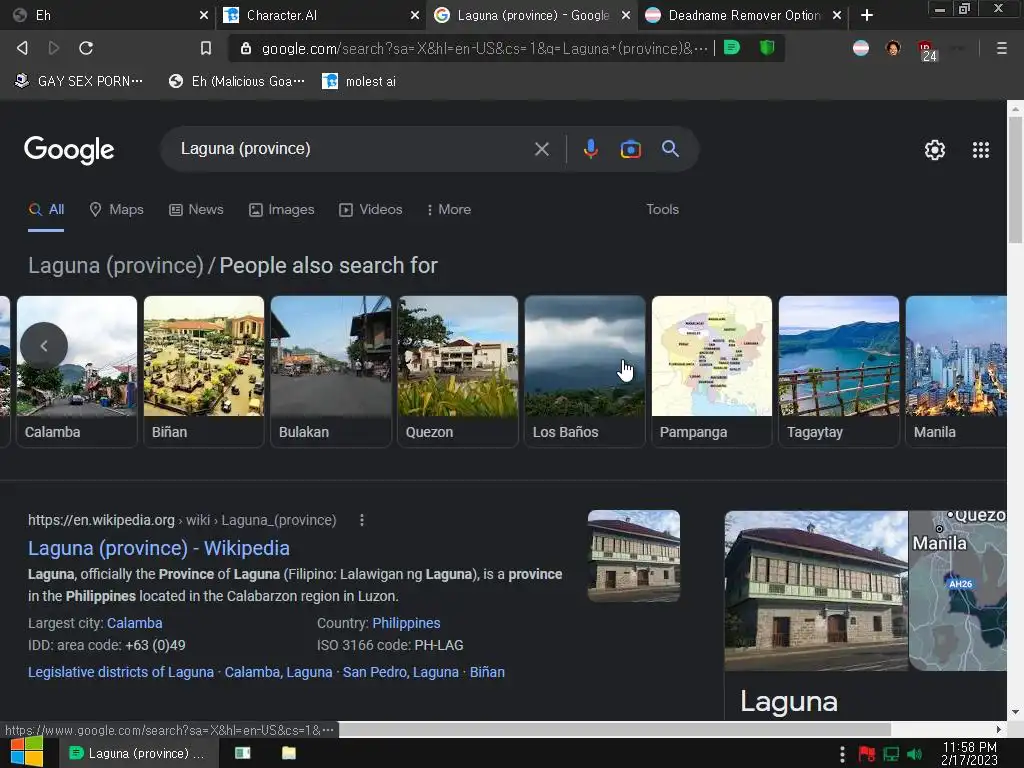1024x768 pixels.
Task: Open Google quick settings gear
Action: [x=935, y=150]
